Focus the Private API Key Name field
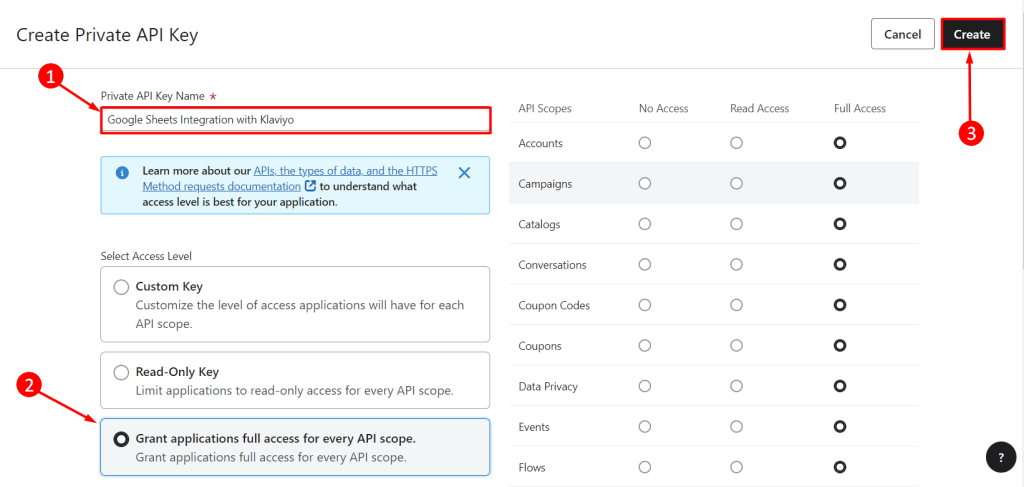Viewport: 1024px width, 487px height. pyautogui.click(x=295, y=120)
